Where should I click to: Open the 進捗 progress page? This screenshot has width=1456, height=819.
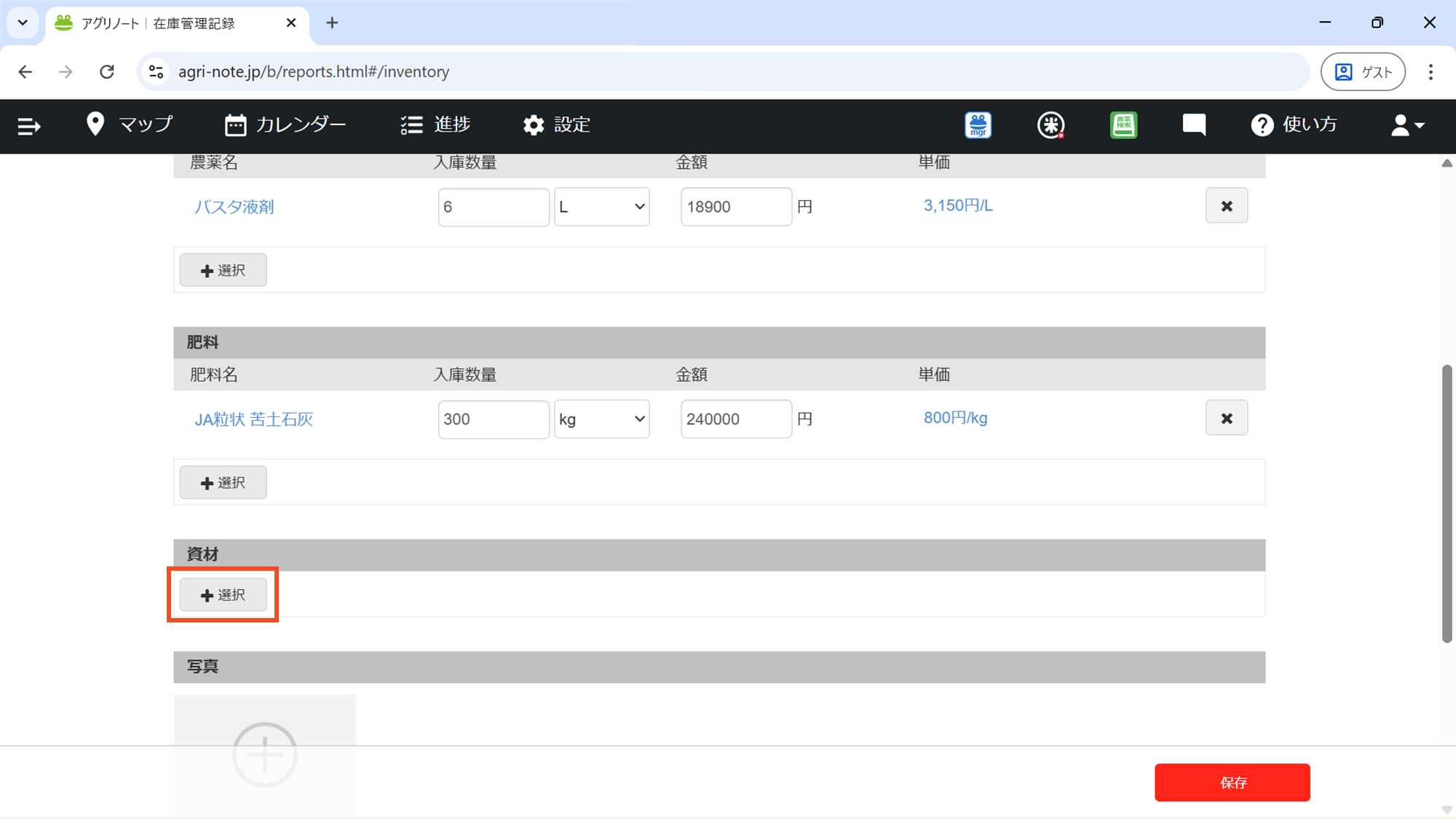[435, 124]
